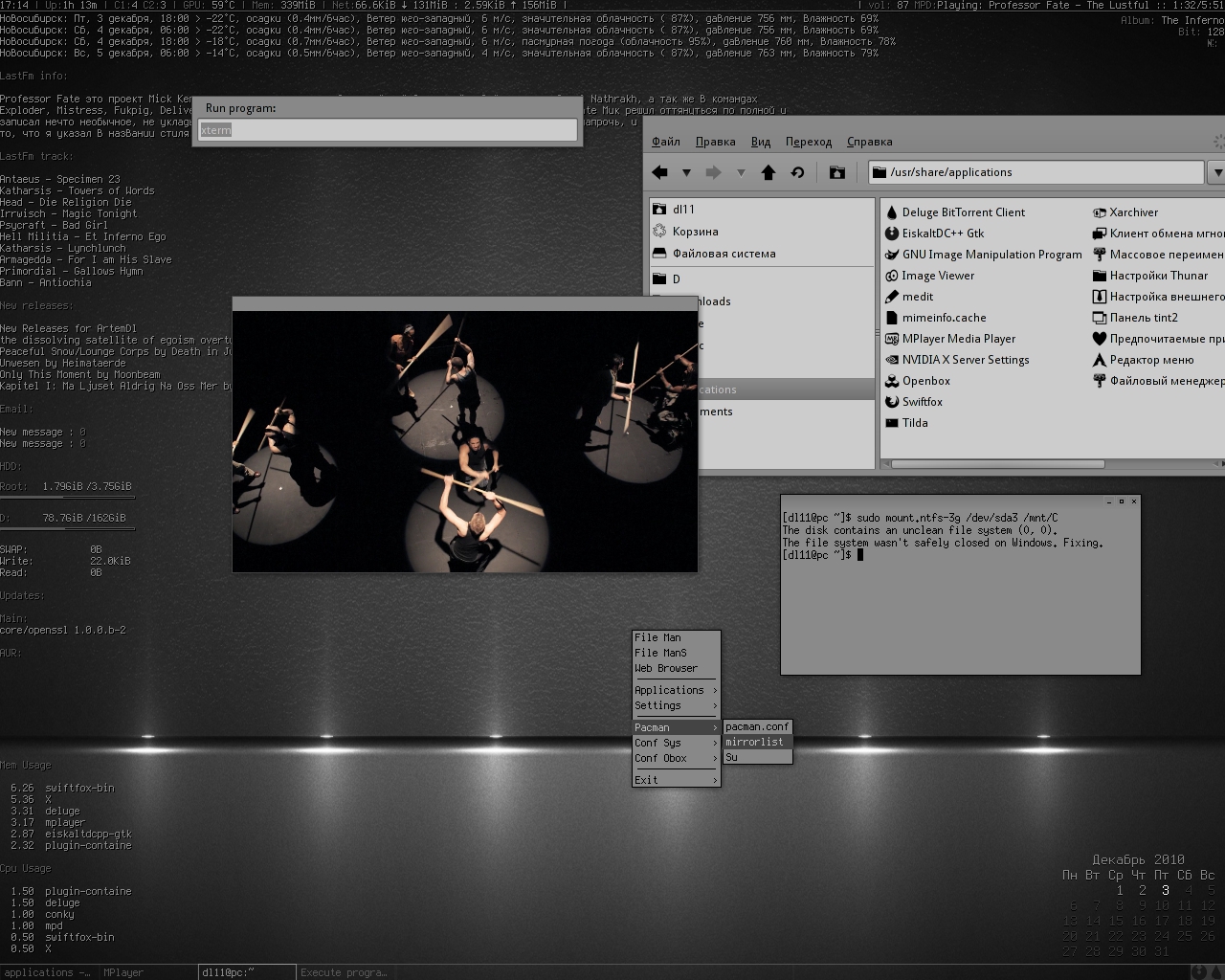Reload the current Thunar folder

tap(797, 172)
